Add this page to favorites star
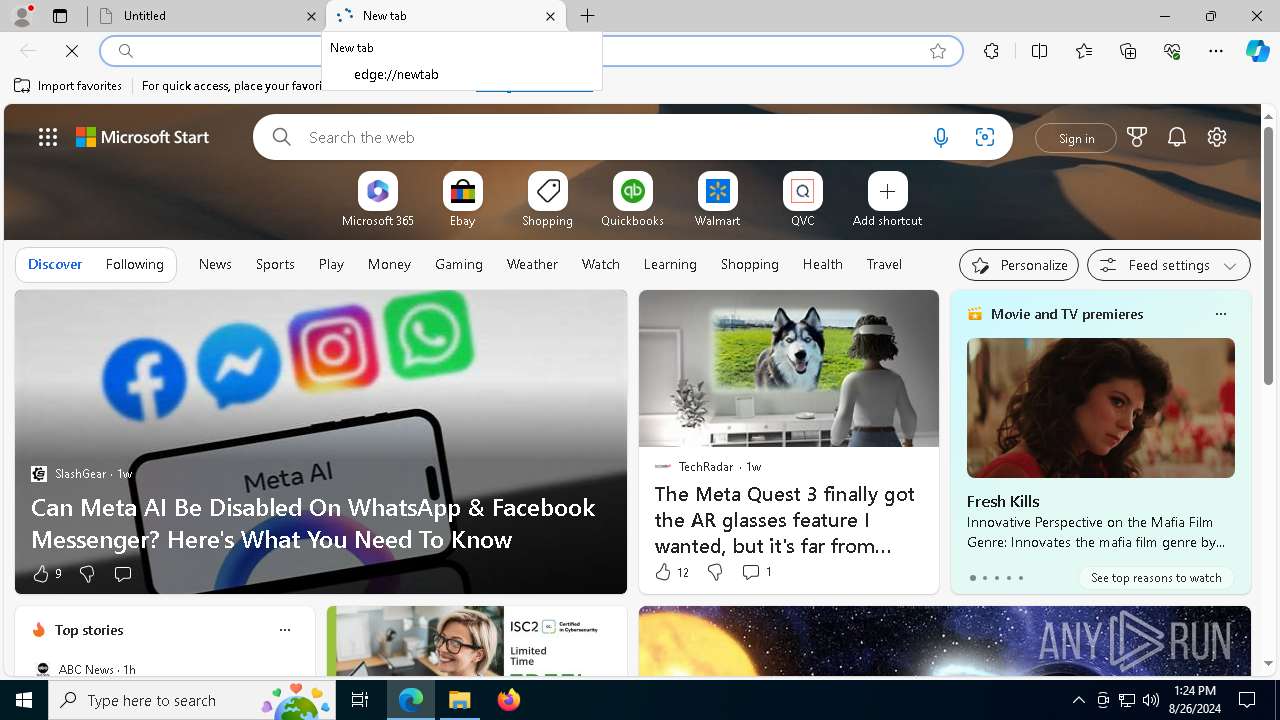The image size is (1280, 720). point(938,51)
